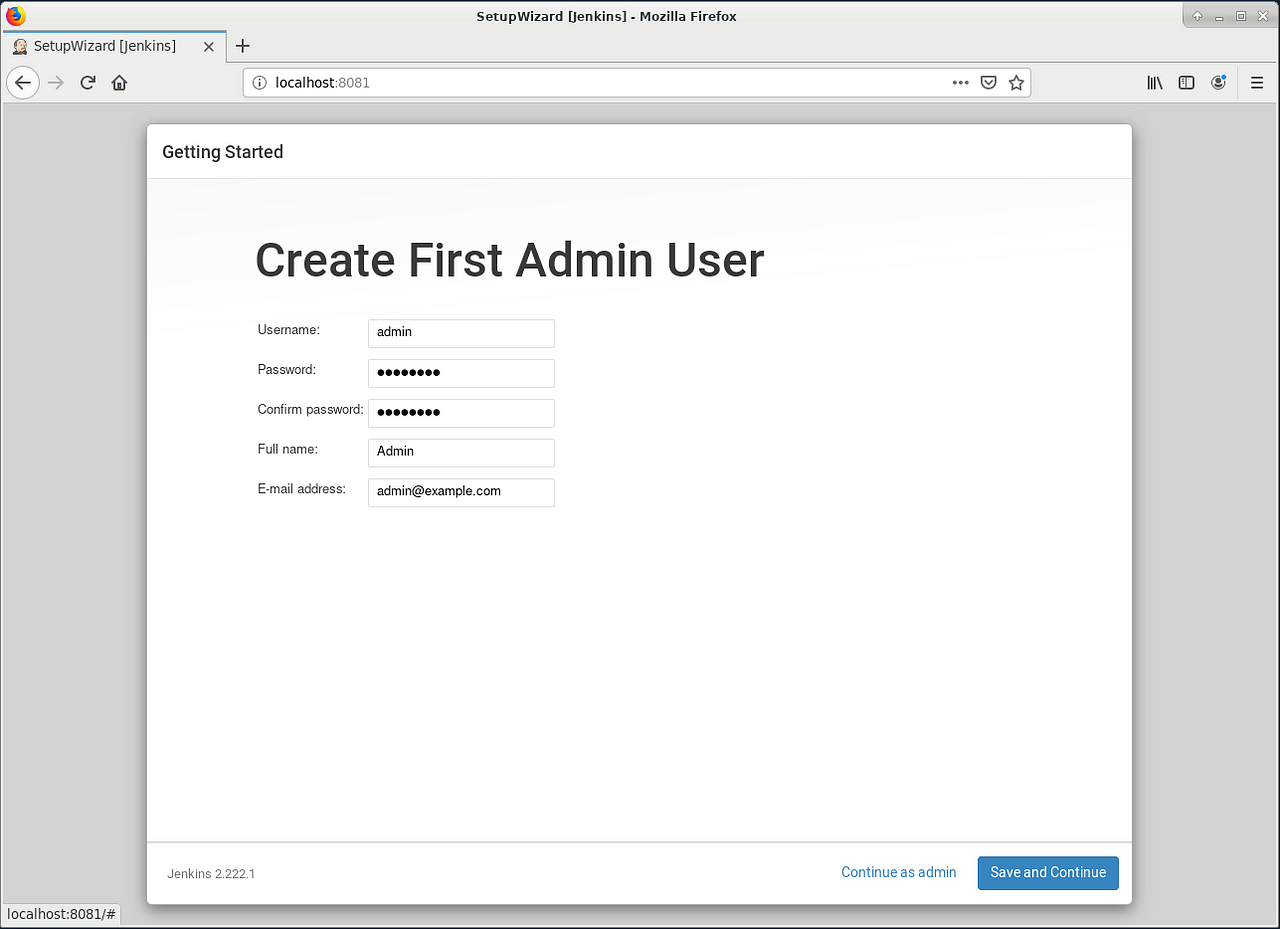This screenshot has width=1280, height=929.
Task: Click the Username: label
Action: coord(289,330)
